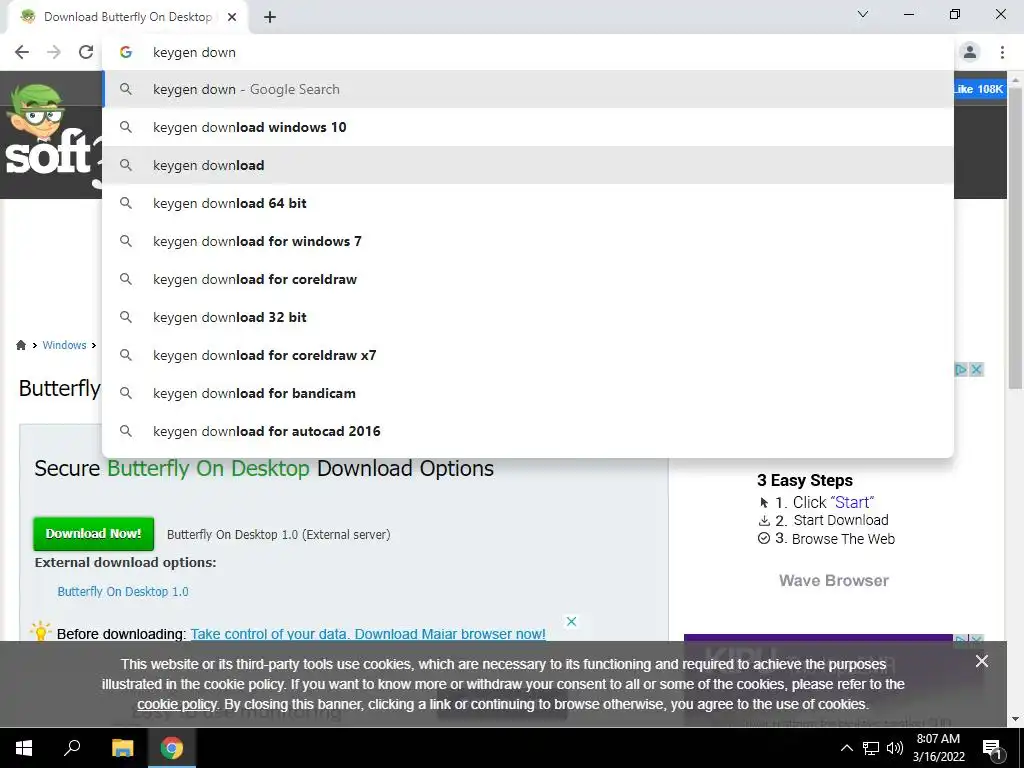Open the Chrome profile avatar menu
This screenshot has height=768, width=1024.
[970, 52]
